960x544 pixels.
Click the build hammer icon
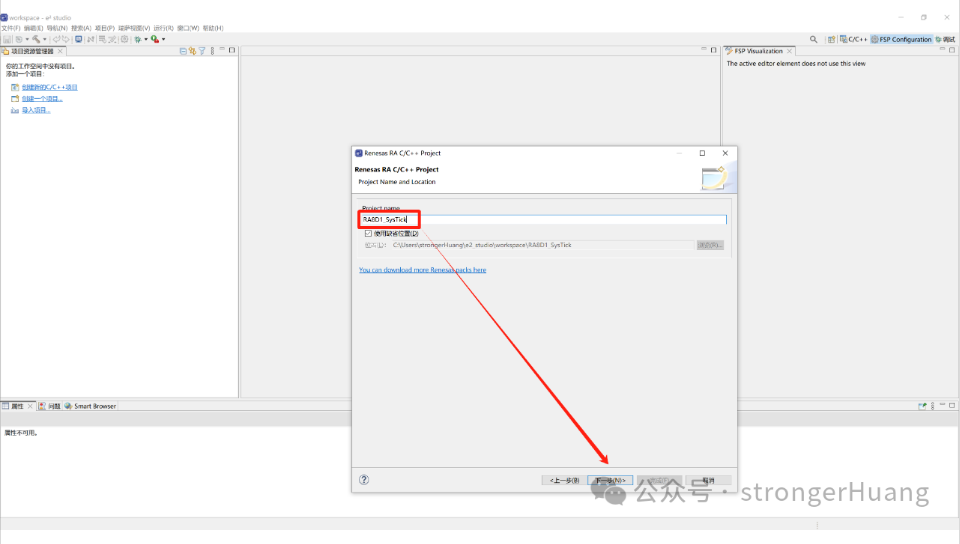coord(36,39)
